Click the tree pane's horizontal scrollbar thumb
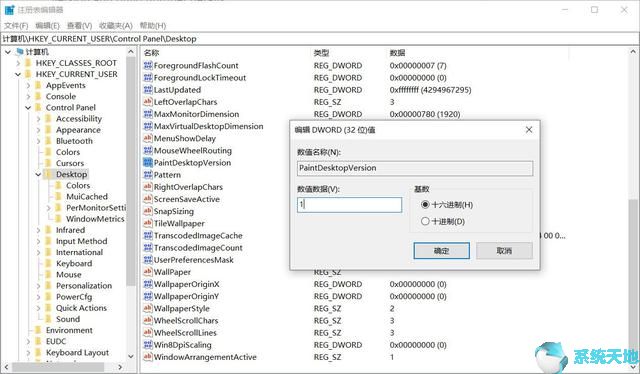Image resolution: width=640 pixels, height=374 pixels. 57,367
